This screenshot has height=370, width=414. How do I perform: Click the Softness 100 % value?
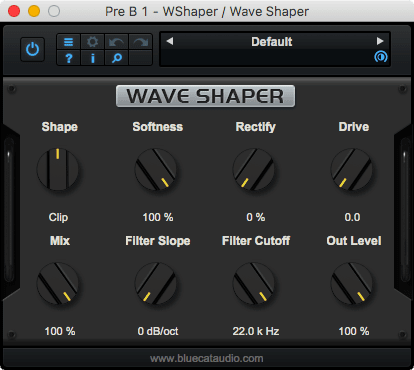tap(158, 217)
